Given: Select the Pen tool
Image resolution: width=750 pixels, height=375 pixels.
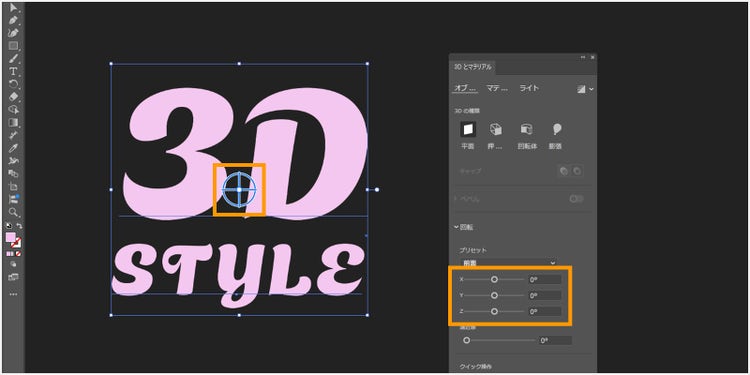Looking at the screenshot, I should (x=13, y=20).
